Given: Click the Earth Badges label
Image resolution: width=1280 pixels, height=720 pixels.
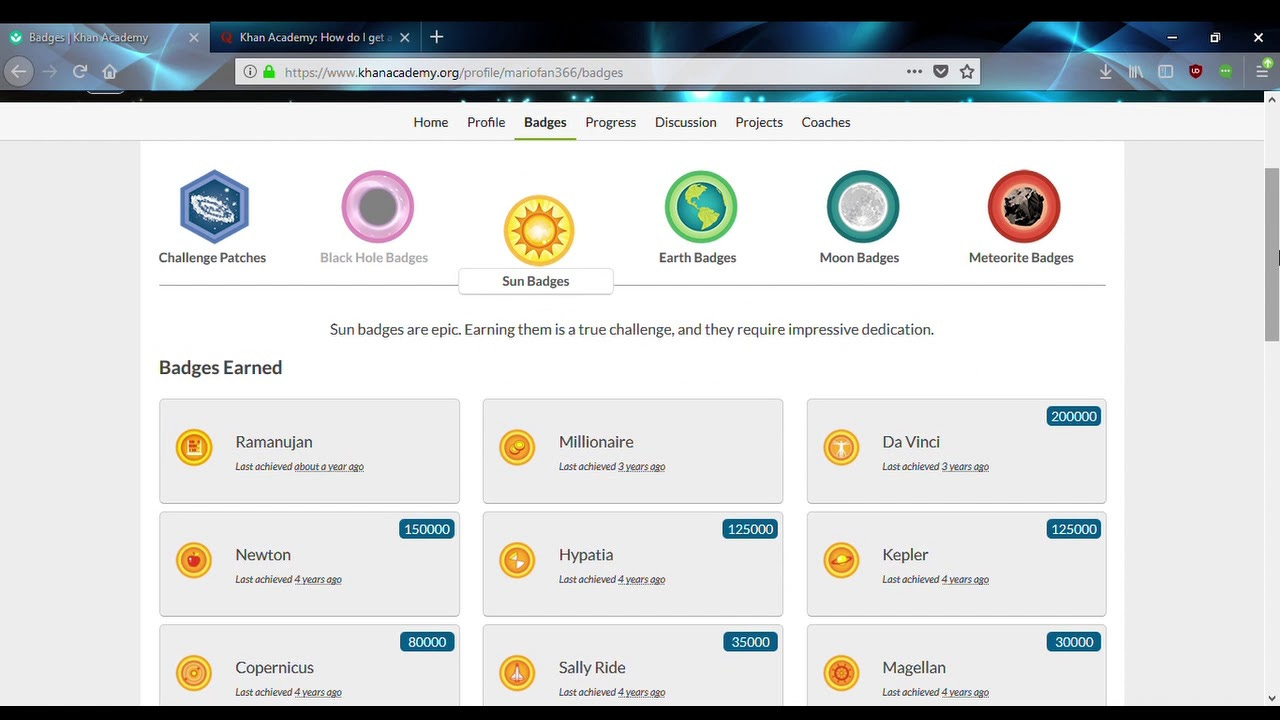Looking at the screenshot, I should tap(697, 258).
